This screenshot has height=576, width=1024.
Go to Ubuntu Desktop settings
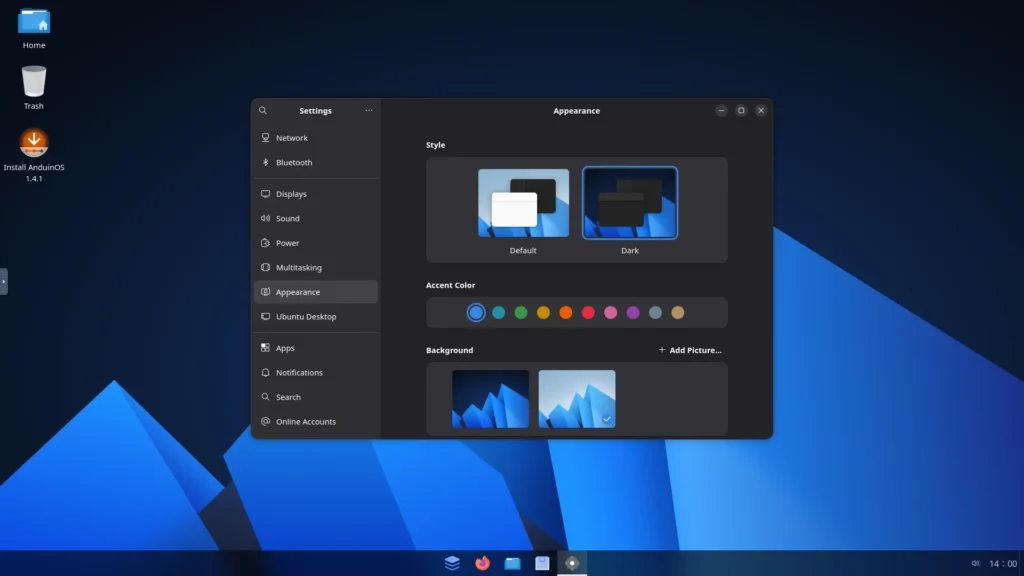(315, 316)
